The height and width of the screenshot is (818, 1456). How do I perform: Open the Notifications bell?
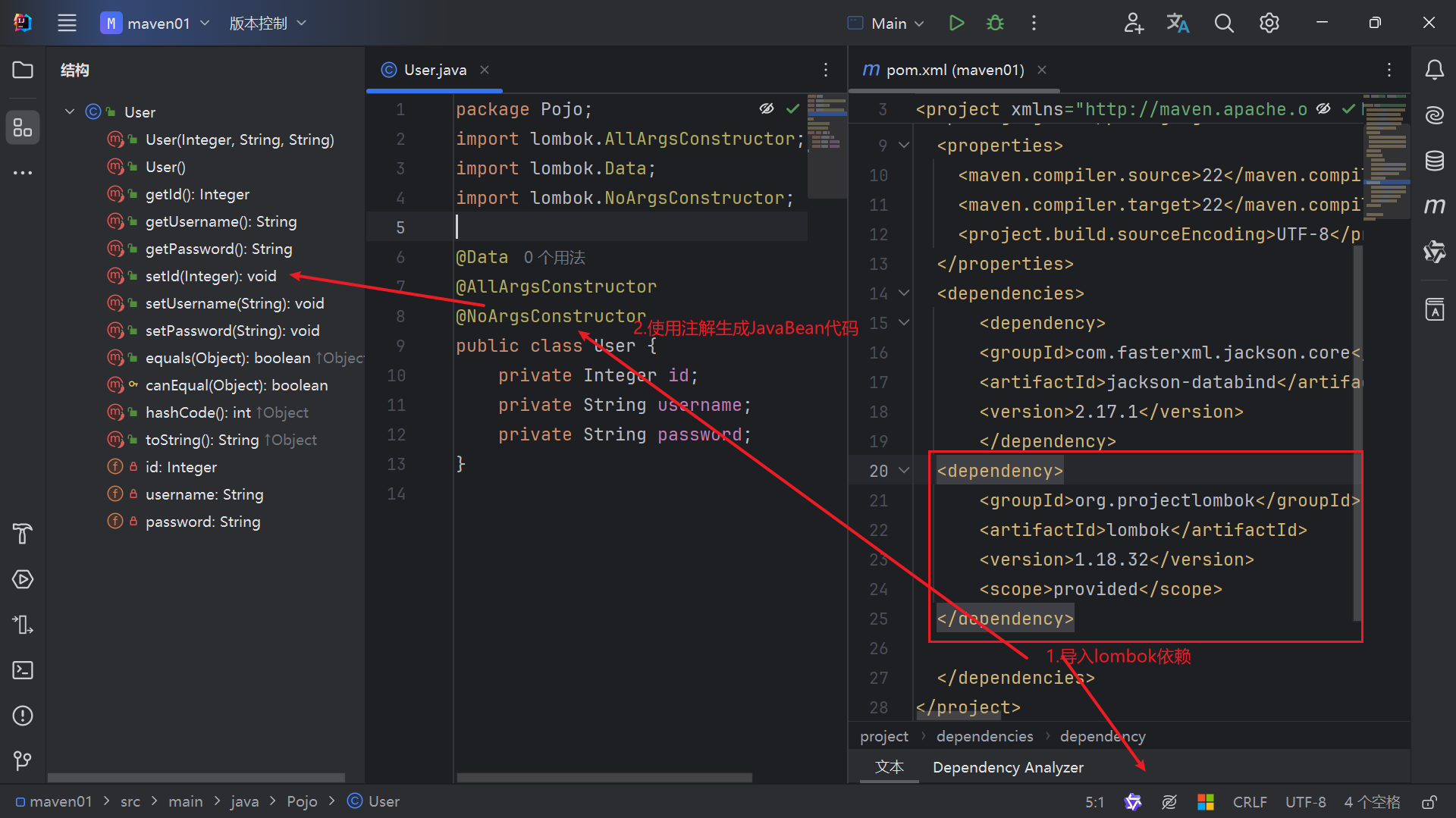coord(1434,70)
